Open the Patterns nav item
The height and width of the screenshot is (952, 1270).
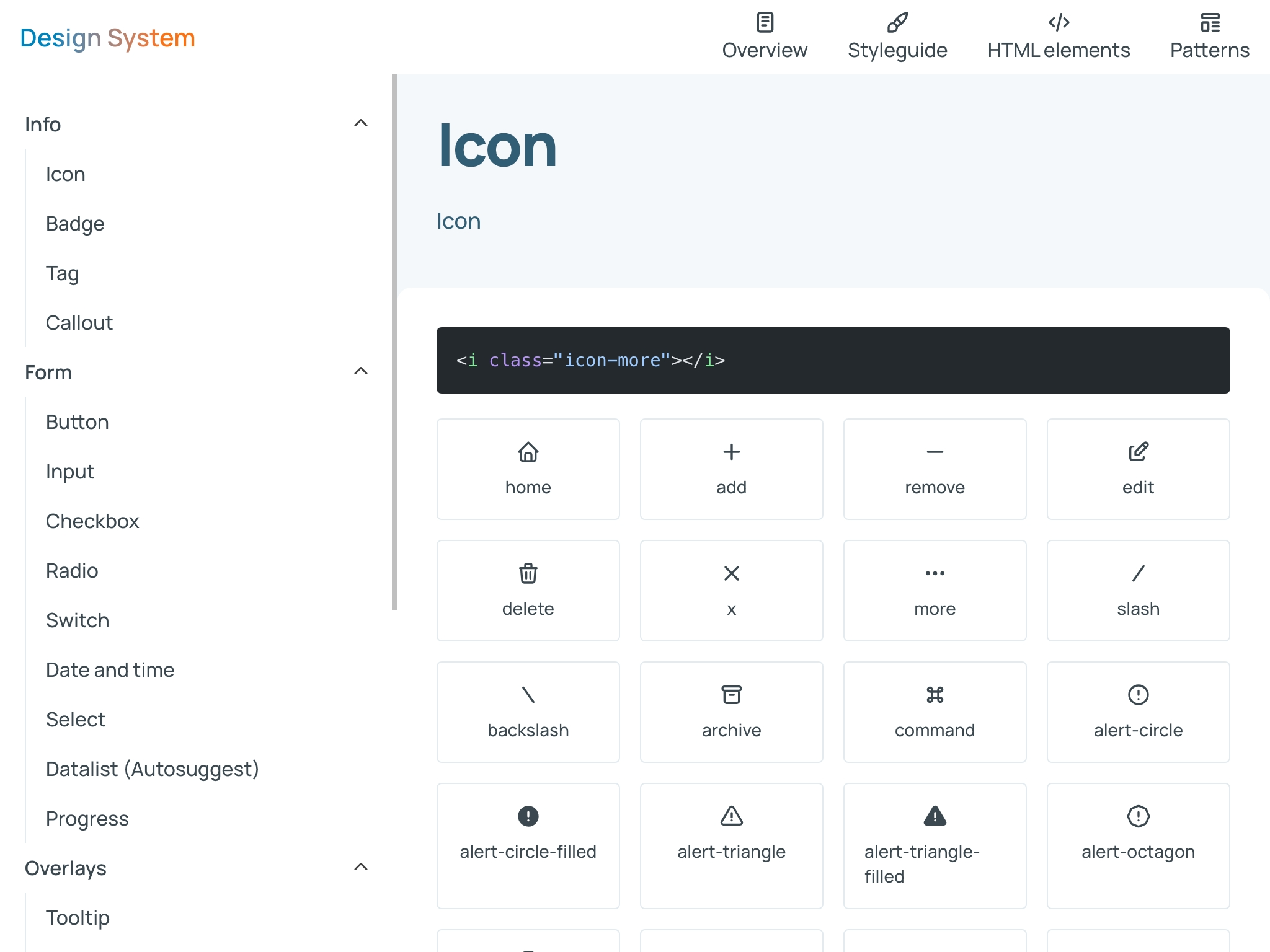[x=1209, y=36]
